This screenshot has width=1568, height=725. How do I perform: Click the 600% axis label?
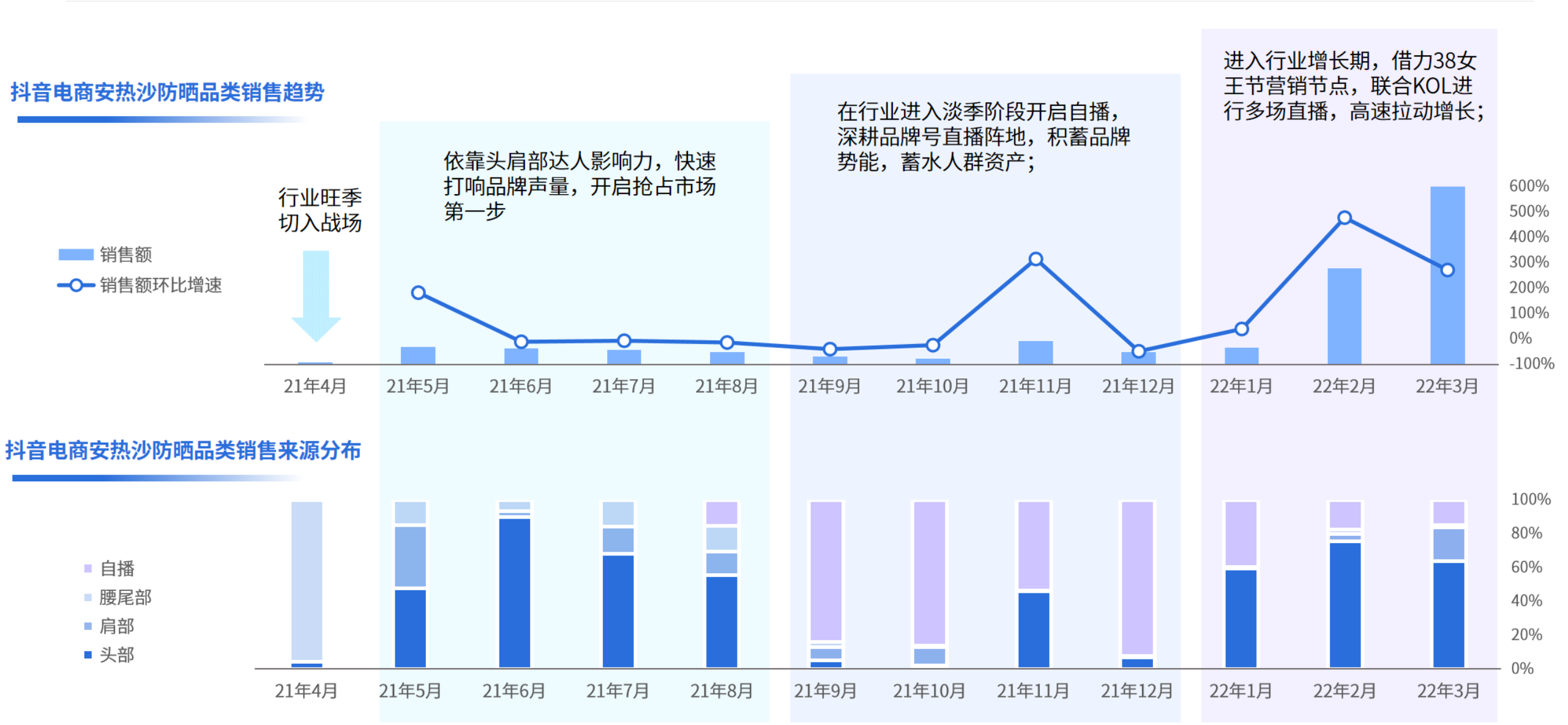[1528, 186]
